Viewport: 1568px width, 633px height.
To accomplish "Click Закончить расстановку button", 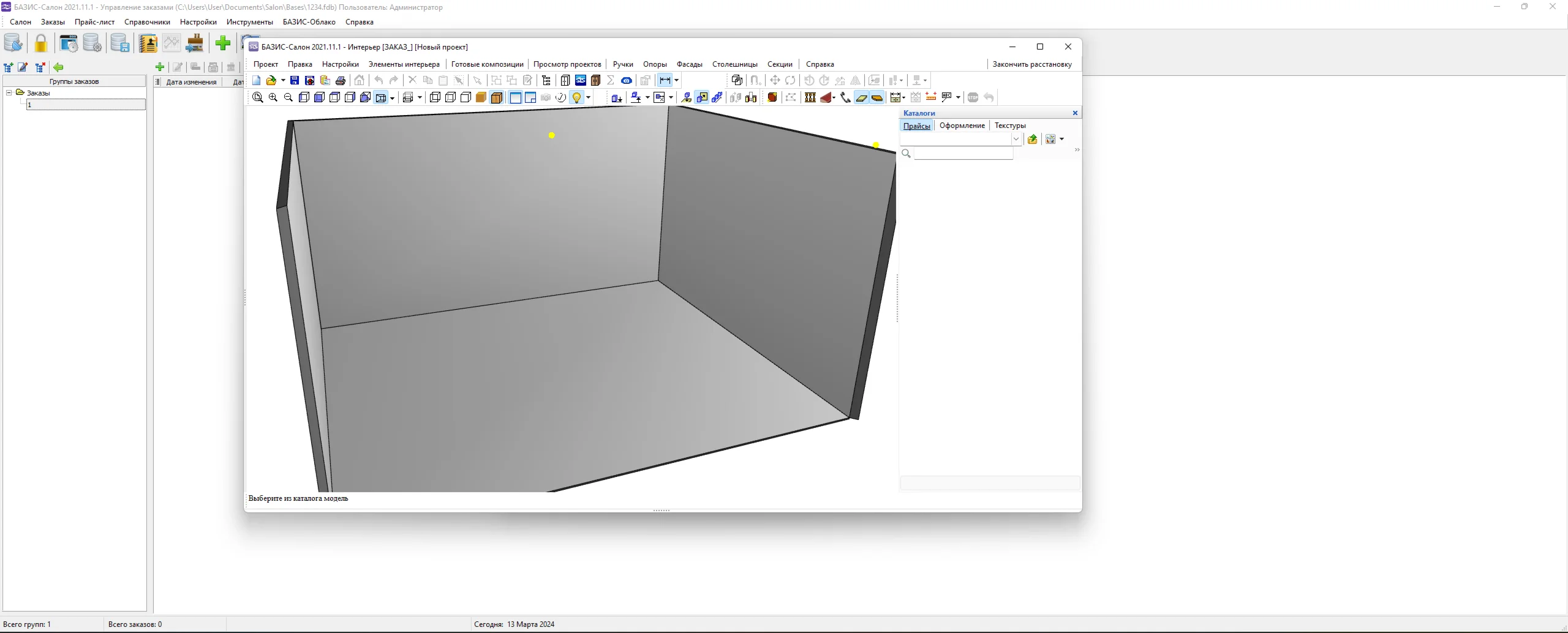I will pyautogui.click(x=1031, y=64).
